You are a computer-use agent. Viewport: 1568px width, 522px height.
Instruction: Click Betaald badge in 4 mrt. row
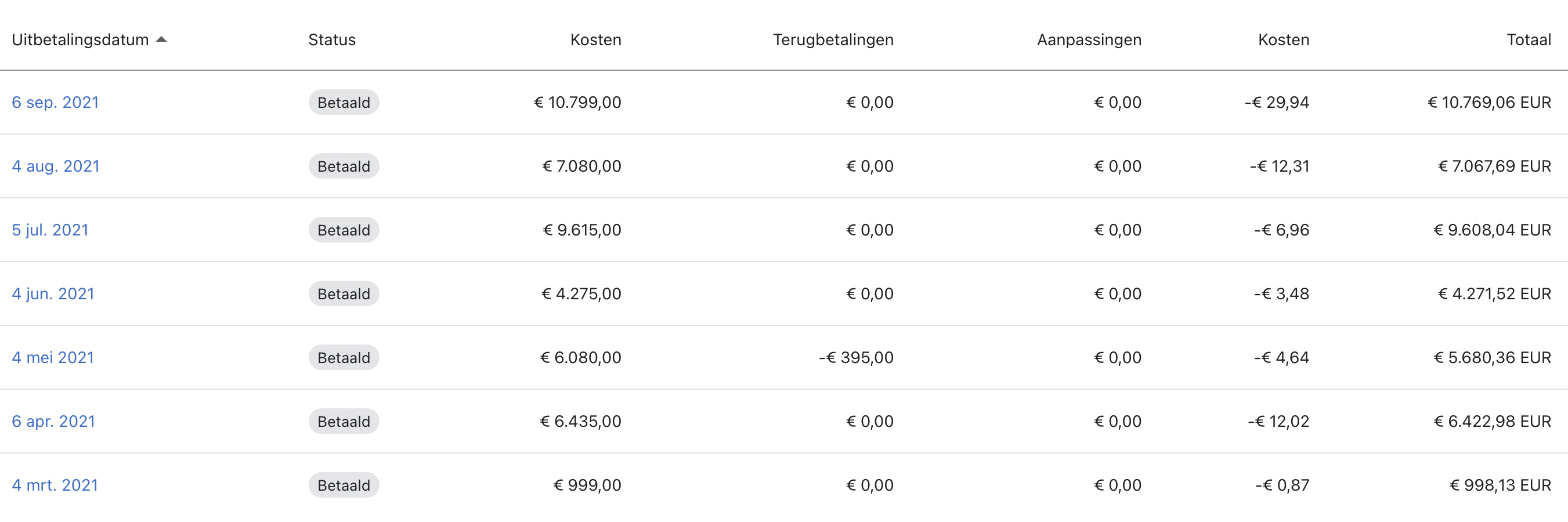[x=344, y=485]
